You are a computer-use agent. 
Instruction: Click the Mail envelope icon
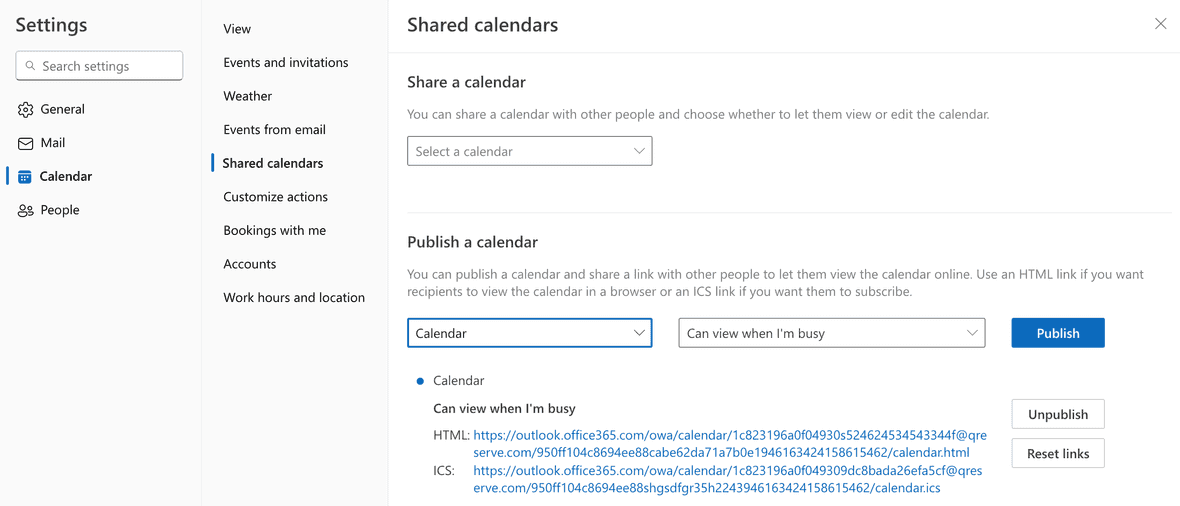point(26,143)
